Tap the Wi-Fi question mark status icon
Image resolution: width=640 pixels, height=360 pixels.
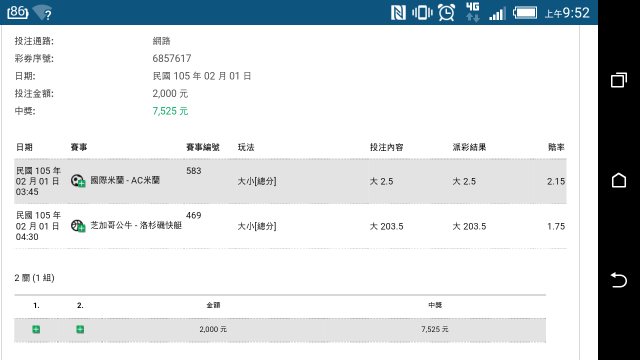[42, 13]
